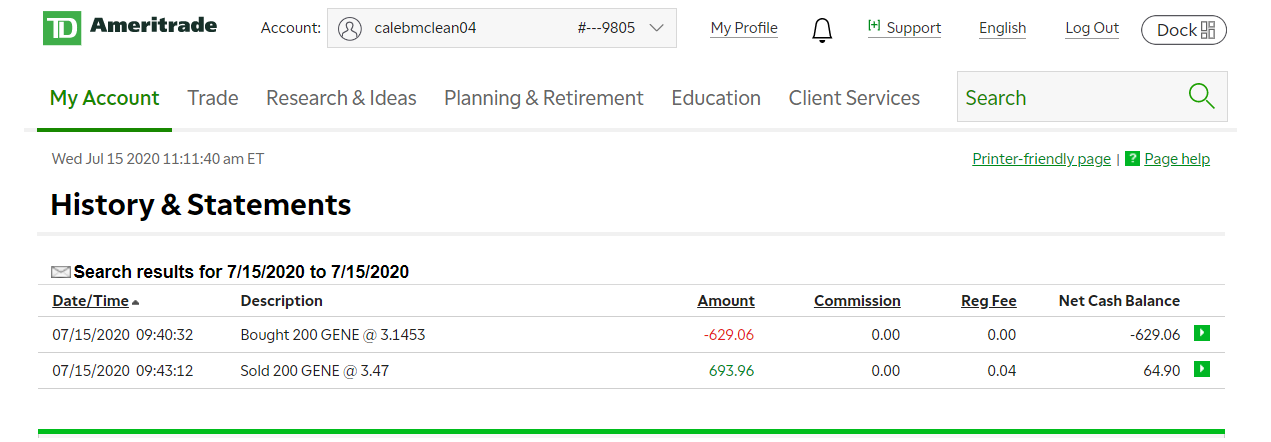Viewport: 1271px width, 442px height.
Task: Click the envelope icon beside search results
Action: (61, 272)
